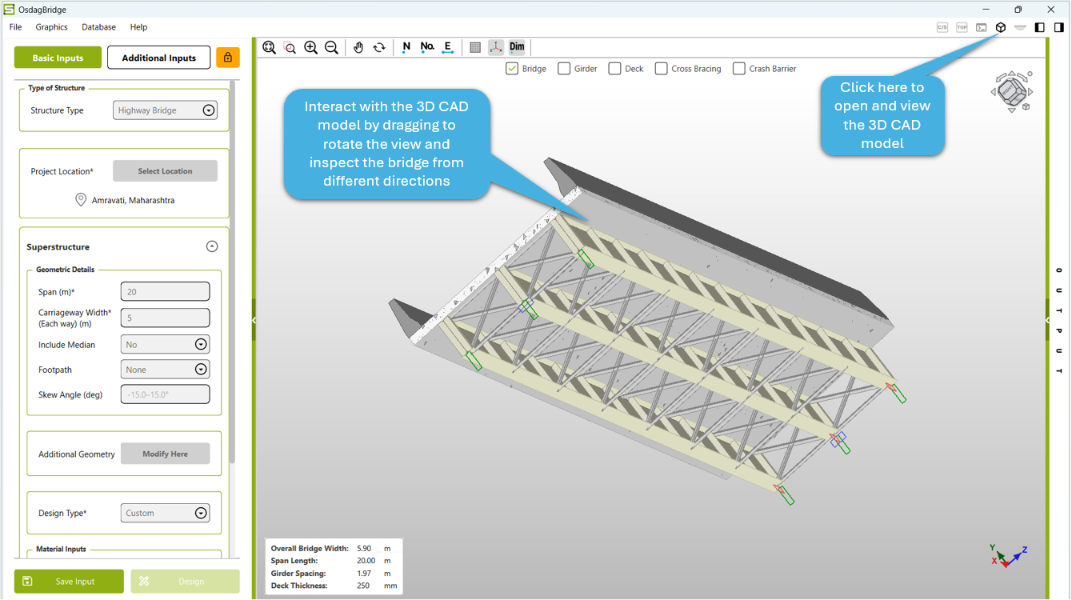Open the 3D CAD model cube icon
The height and width of the screenshot is (600, 1071).
coord(1001,27)
